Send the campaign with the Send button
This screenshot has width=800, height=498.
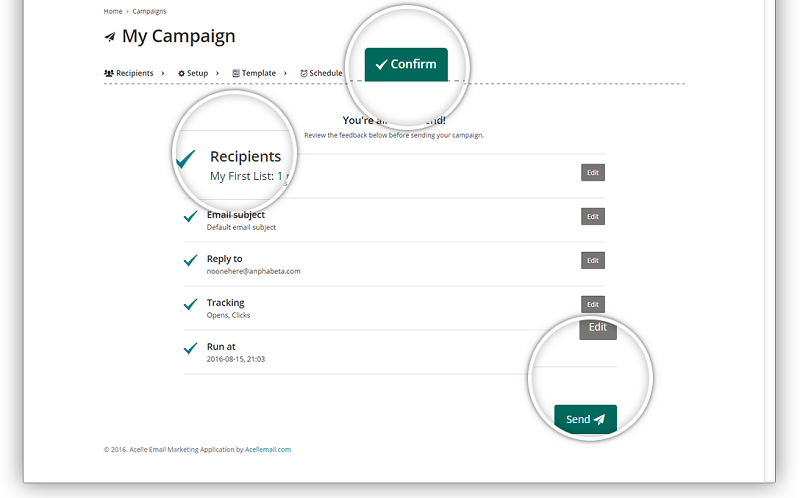point(585,419)
